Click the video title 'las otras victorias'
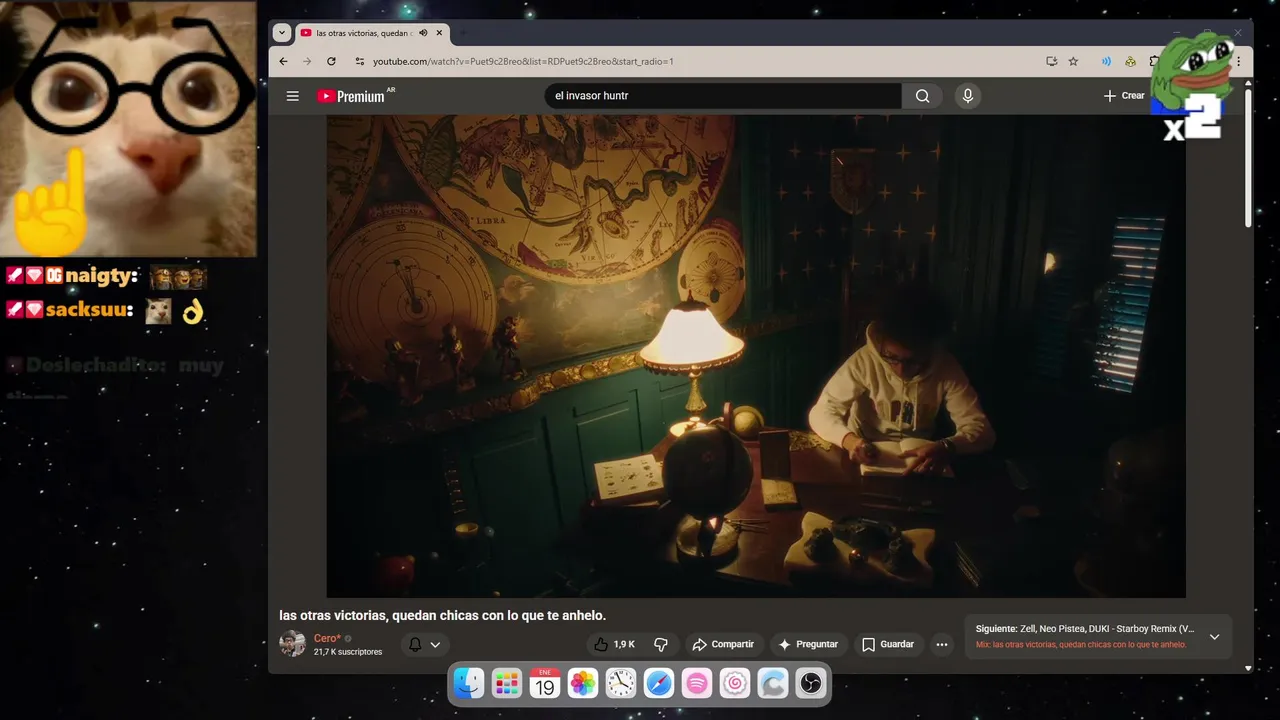 (x=443, y=615)
